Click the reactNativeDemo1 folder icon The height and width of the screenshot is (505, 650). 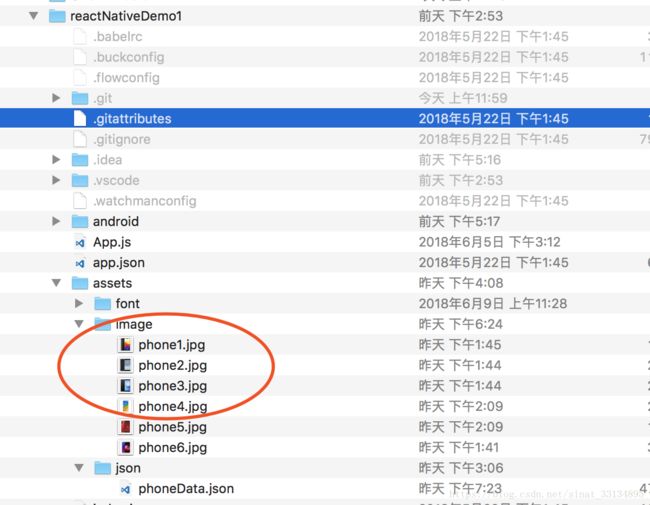[57, 16]
